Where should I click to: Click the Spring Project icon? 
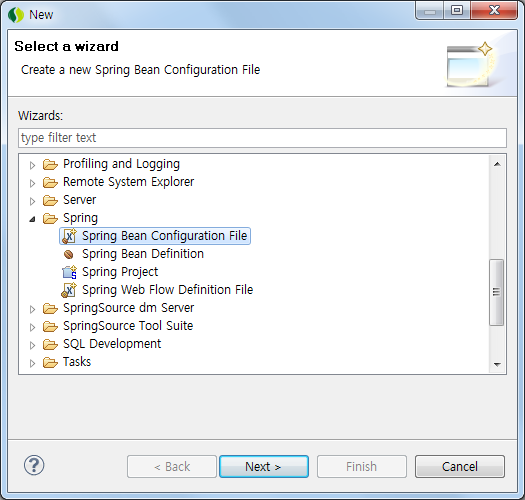pos(69,272)
